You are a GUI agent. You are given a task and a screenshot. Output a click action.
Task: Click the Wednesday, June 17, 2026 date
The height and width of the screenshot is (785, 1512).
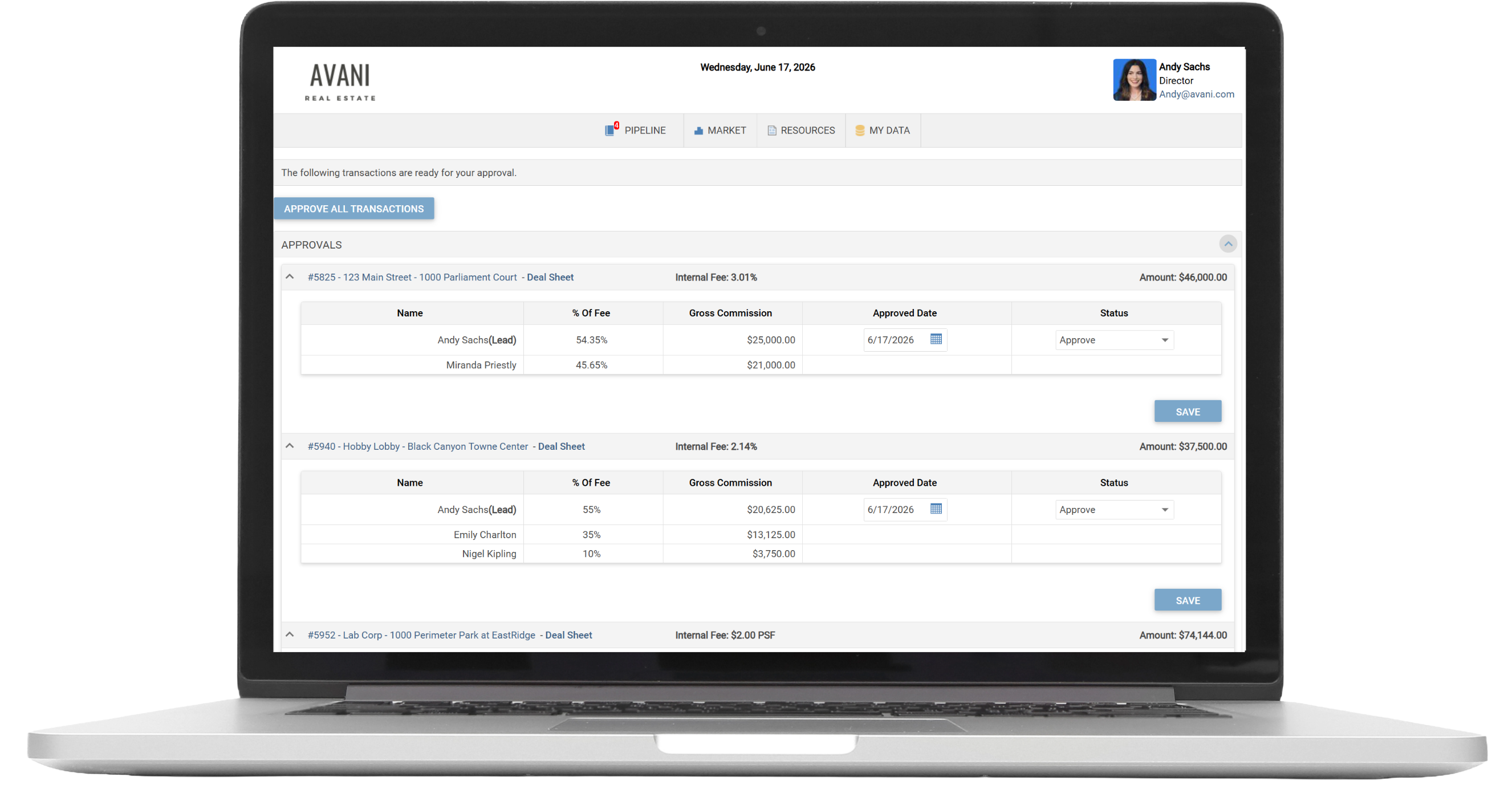coord(757,67)
